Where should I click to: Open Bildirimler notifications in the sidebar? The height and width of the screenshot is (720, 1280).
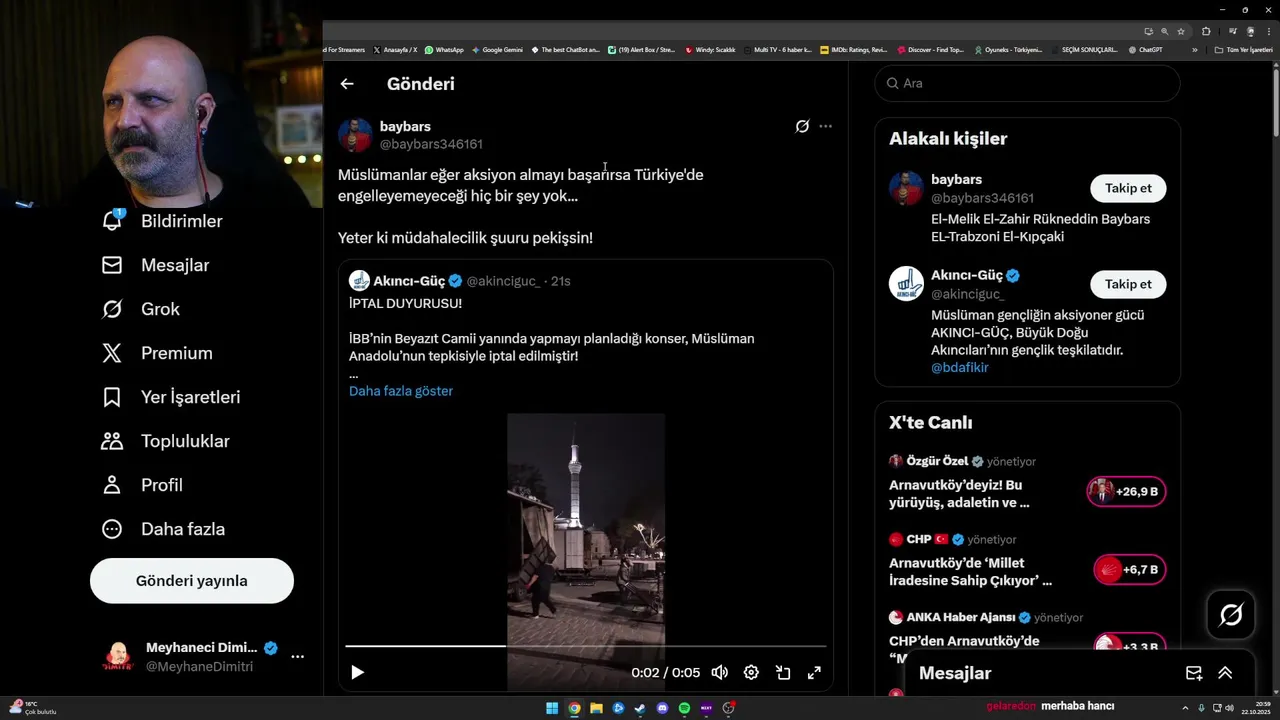click(163, 221)
